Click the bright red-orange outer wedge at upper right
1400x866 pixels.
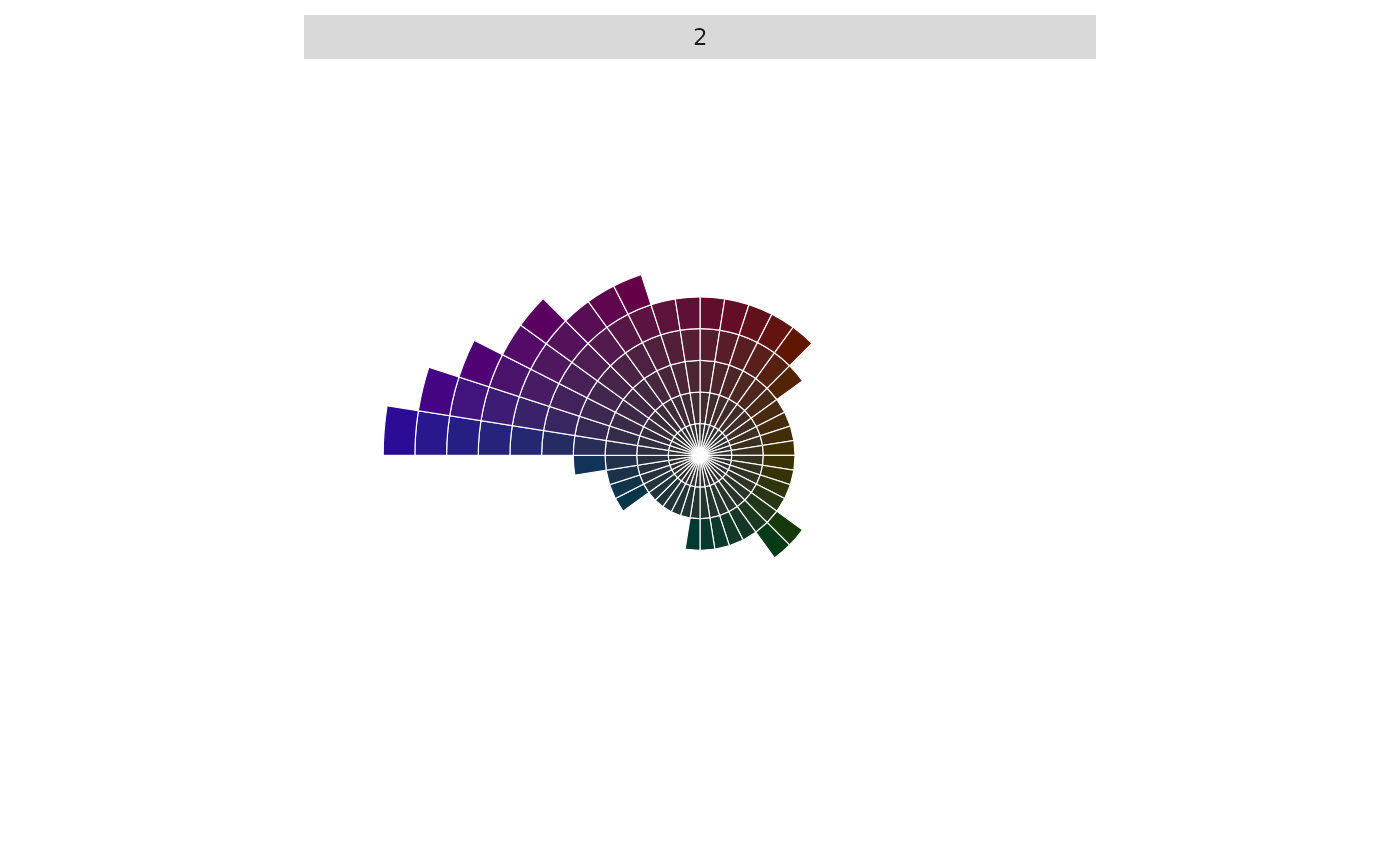(794, 345)
